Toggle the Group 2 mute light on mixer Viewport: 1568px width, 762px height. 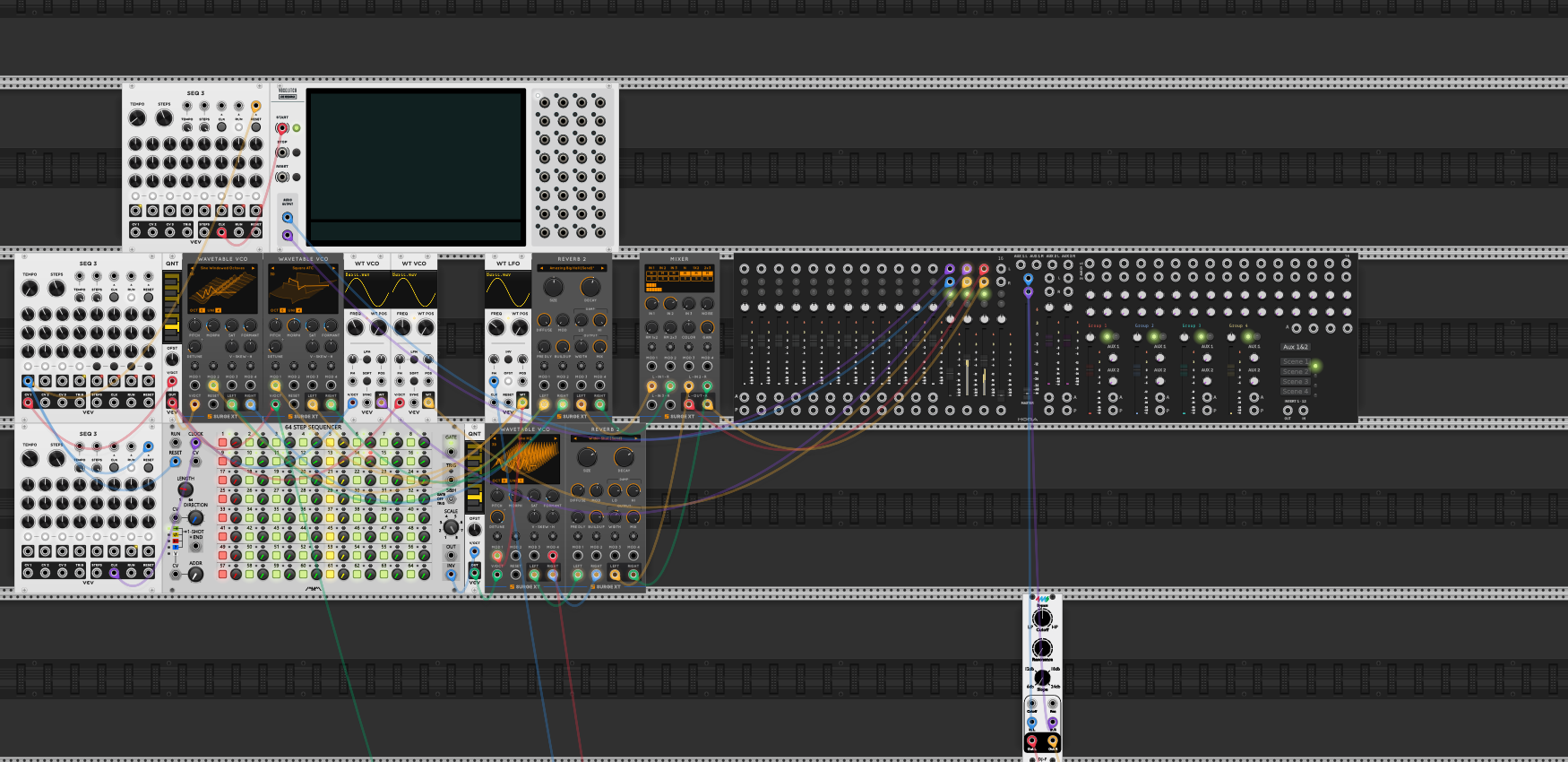click(1154, 337)
